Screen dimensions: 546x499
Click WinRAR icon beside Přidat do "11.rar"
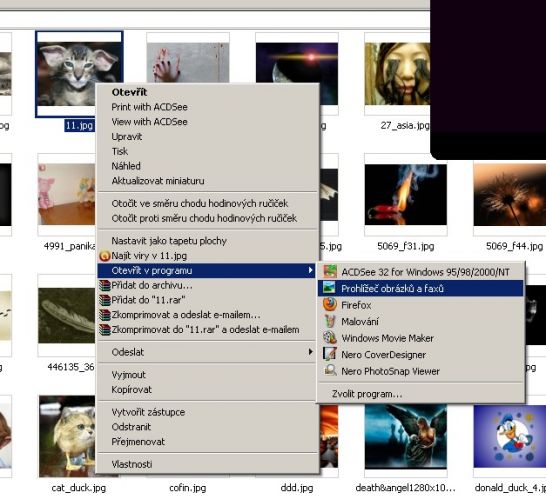(104, 300)
